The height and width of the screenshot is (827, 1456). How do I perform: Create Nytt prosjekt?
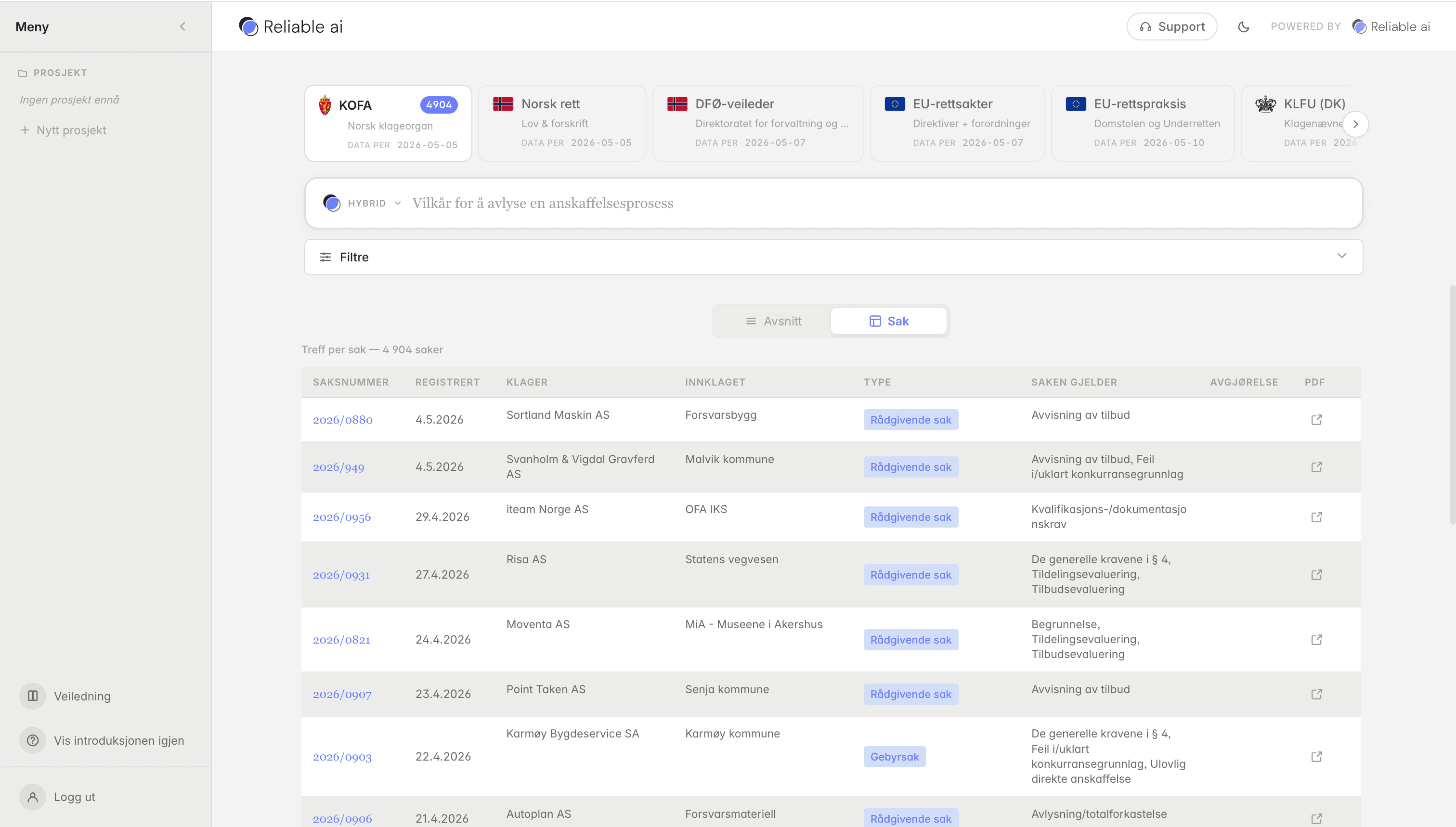[63, 130]
